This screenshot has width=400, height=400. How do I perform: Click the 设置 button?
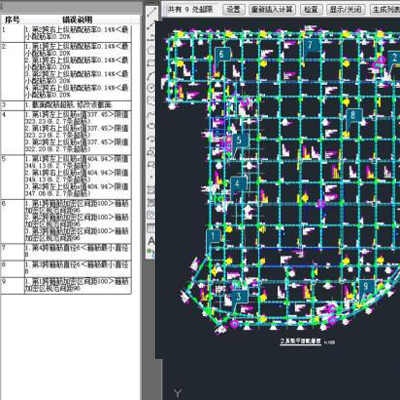(234, 9)
